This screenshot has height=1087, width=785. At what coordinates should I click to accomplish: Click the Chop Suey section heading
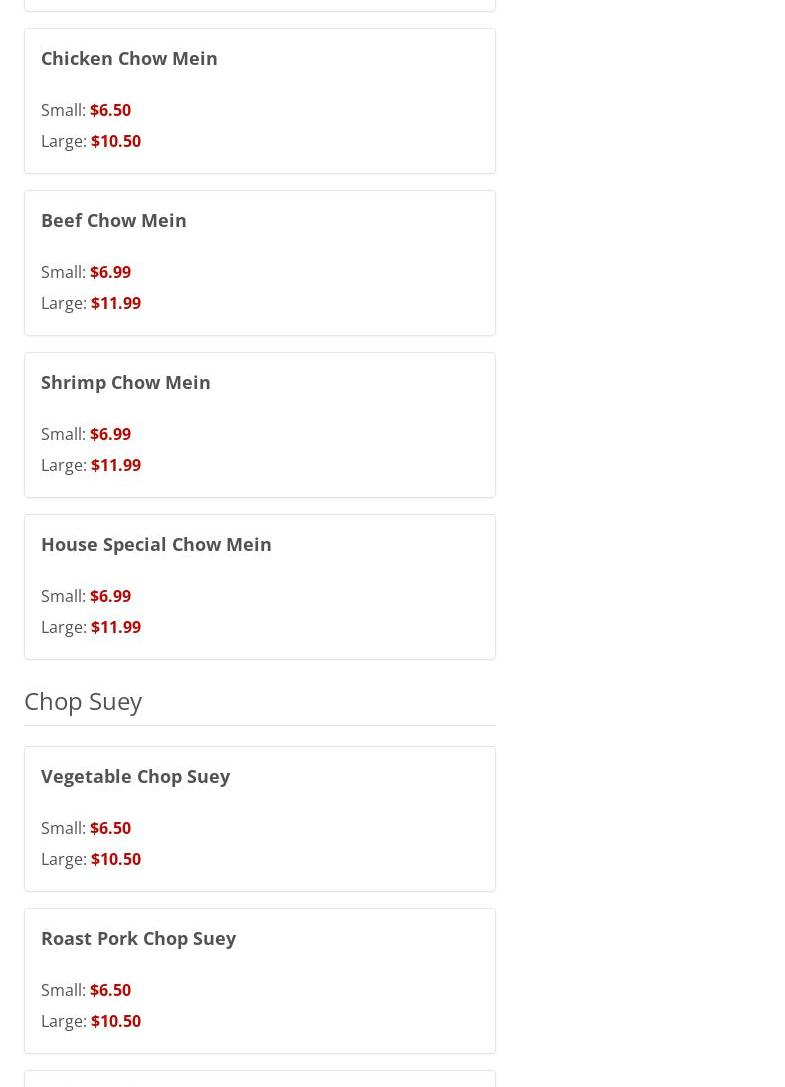83,702
